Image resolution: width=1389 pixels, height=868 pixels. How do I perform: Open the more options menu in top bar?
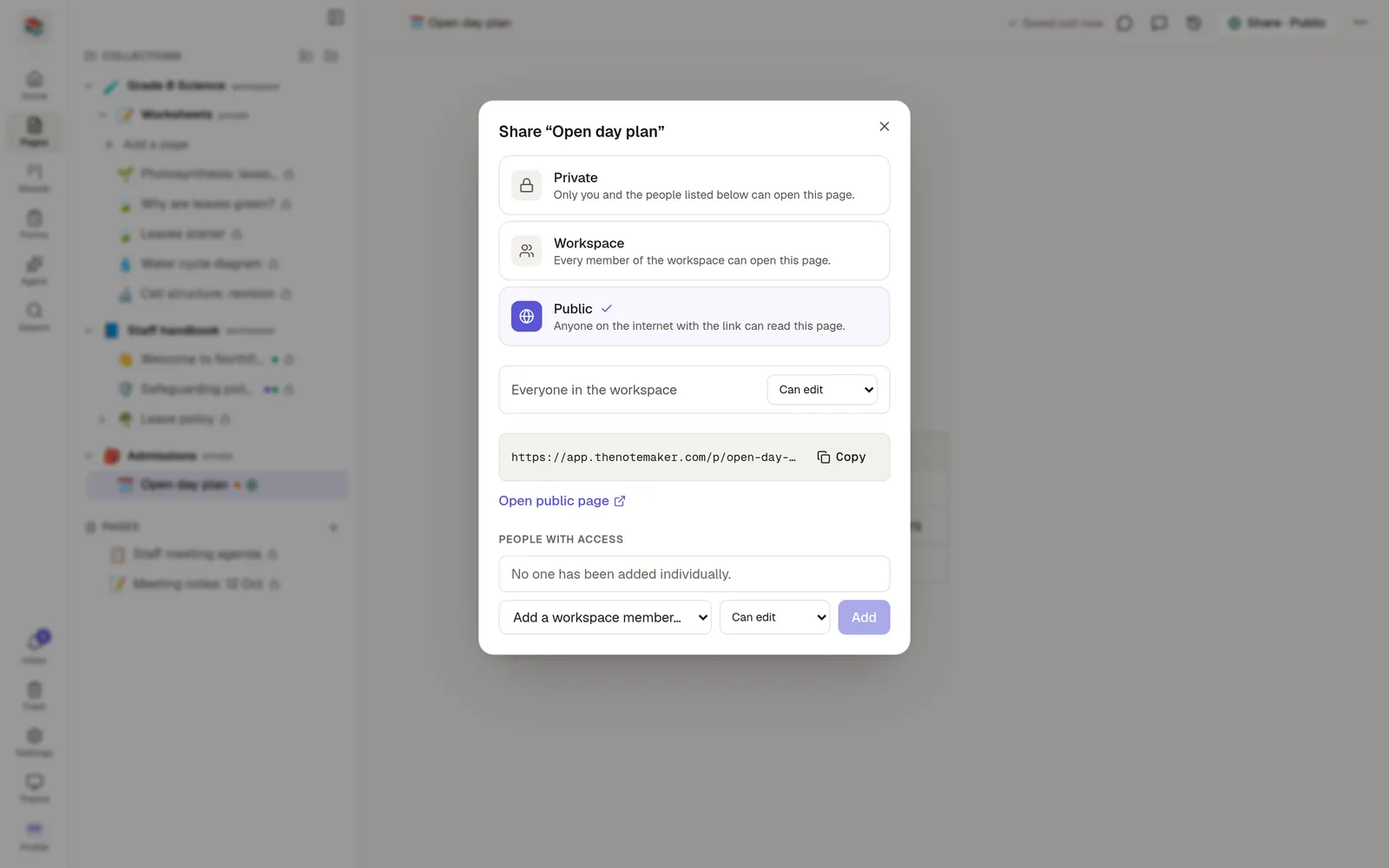point(1359,23)
